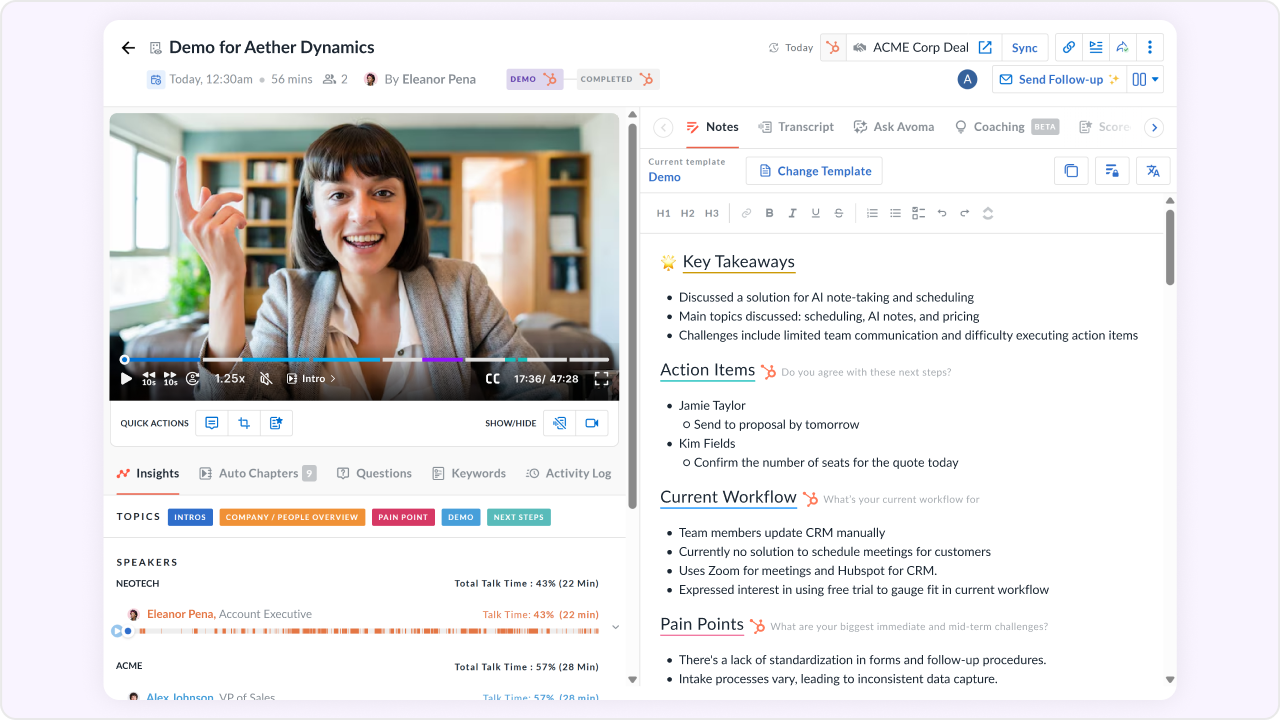Switch to the Transcript tab
This screenshot has width=1281, height=720.
click(796, 127)
